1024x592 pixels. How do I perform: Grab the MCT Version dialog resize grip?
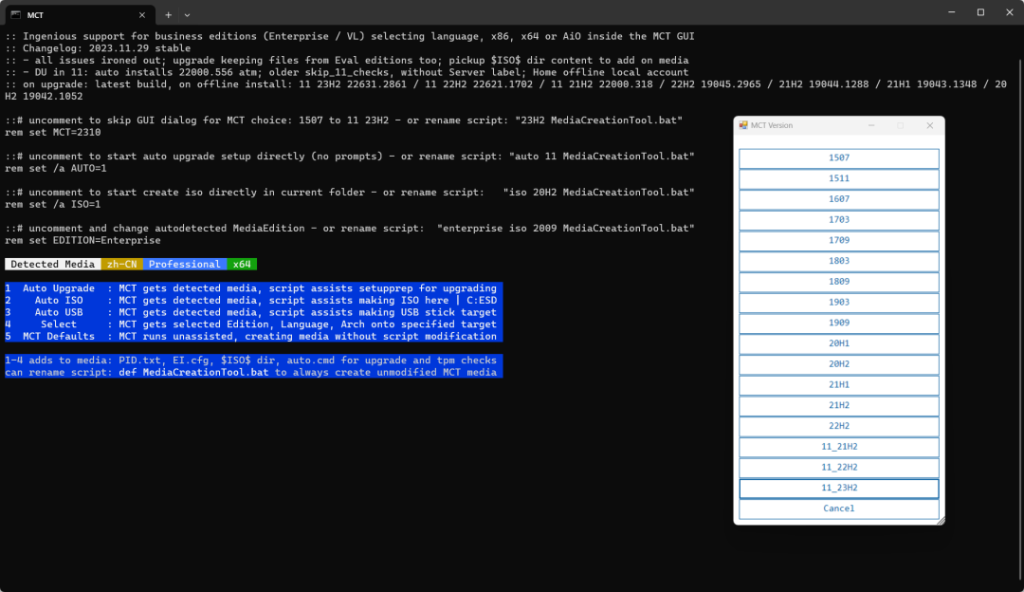click(940, 521)
